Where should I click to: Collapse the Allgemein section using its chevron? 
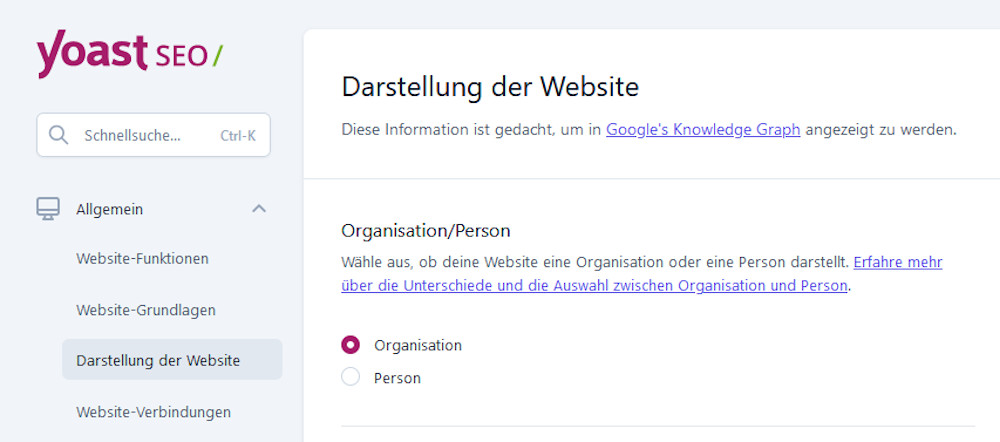(x=259, y=209)
